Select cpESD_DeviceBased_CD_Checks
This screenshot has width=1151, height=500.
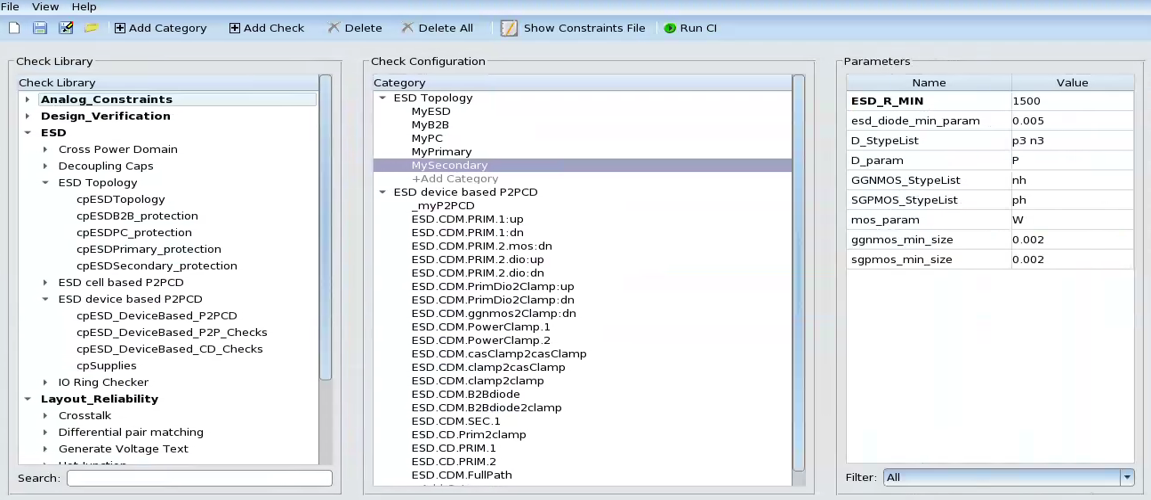pos(170,349)
